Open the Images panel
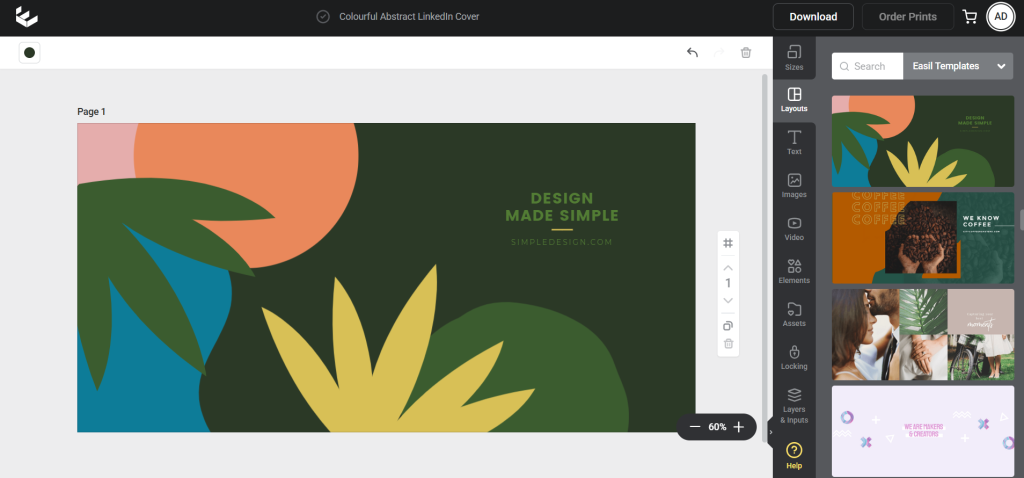1024x478 pixels. 794,186
